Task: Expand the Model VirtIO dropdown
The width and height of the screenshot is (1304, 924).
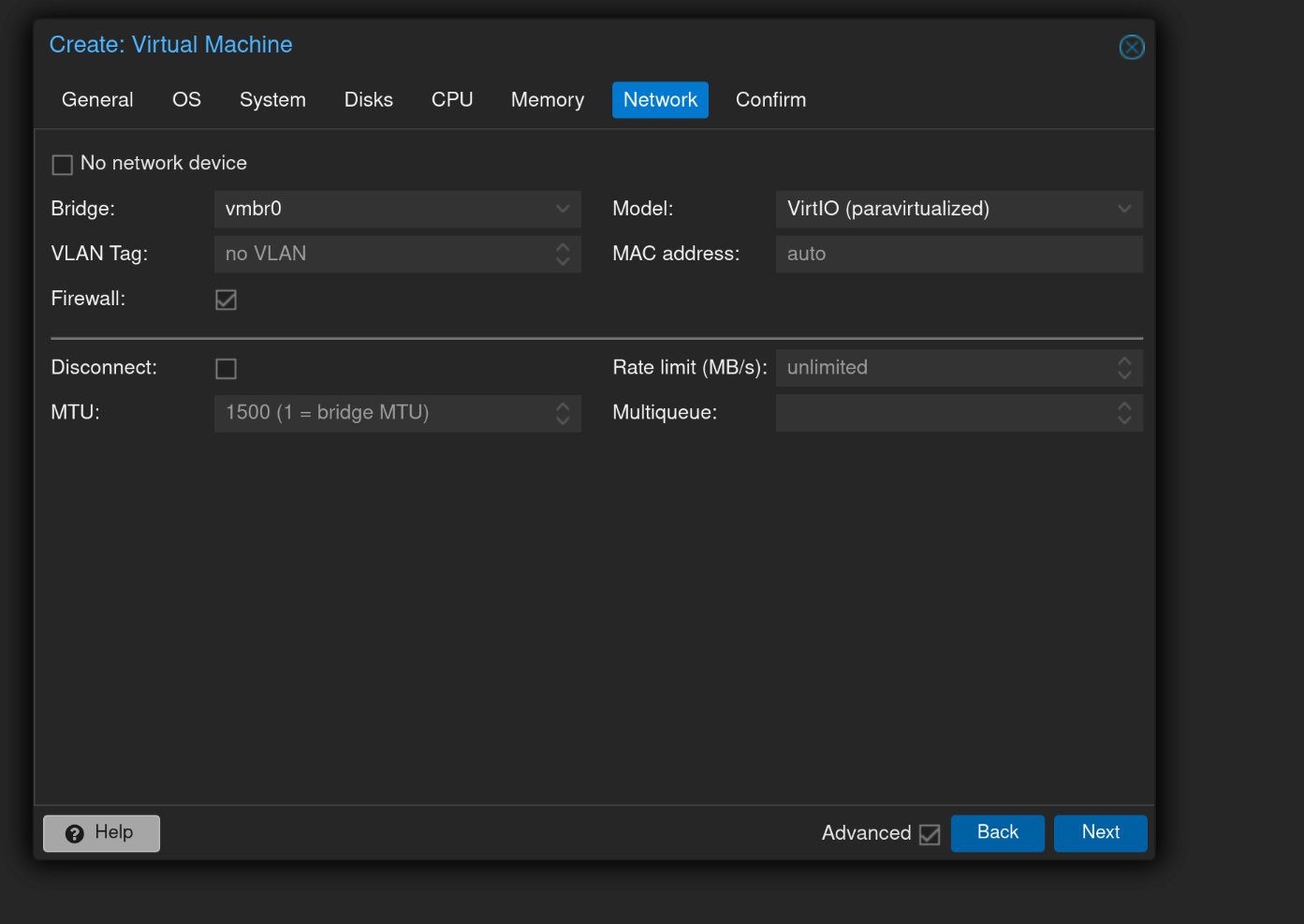Action: (x=1124, y=209)
